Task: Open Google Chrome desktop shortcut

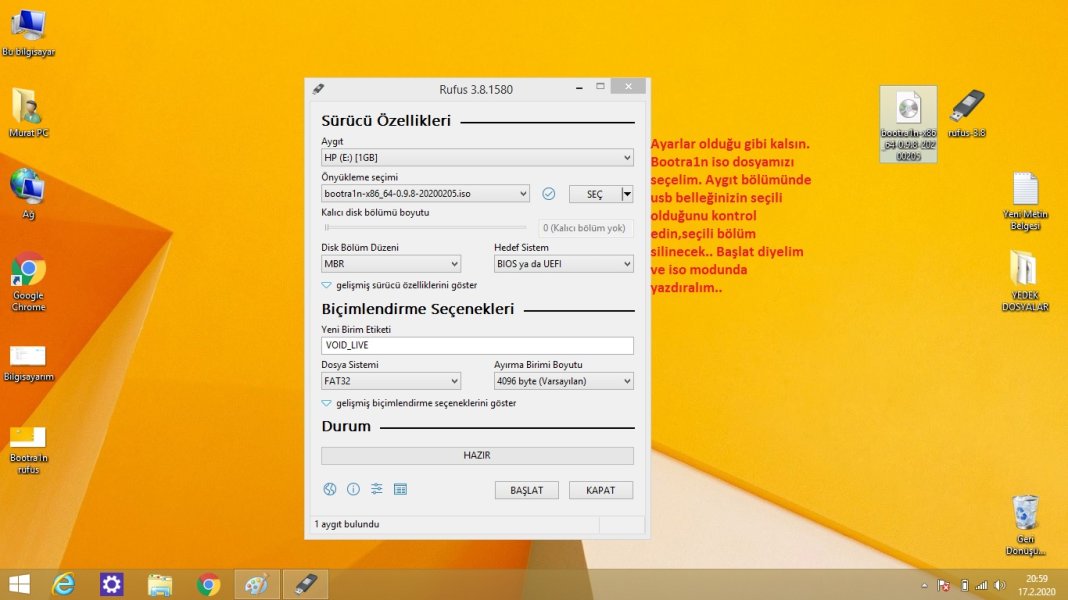Action: pyautogui.click(x=28, y=274)
